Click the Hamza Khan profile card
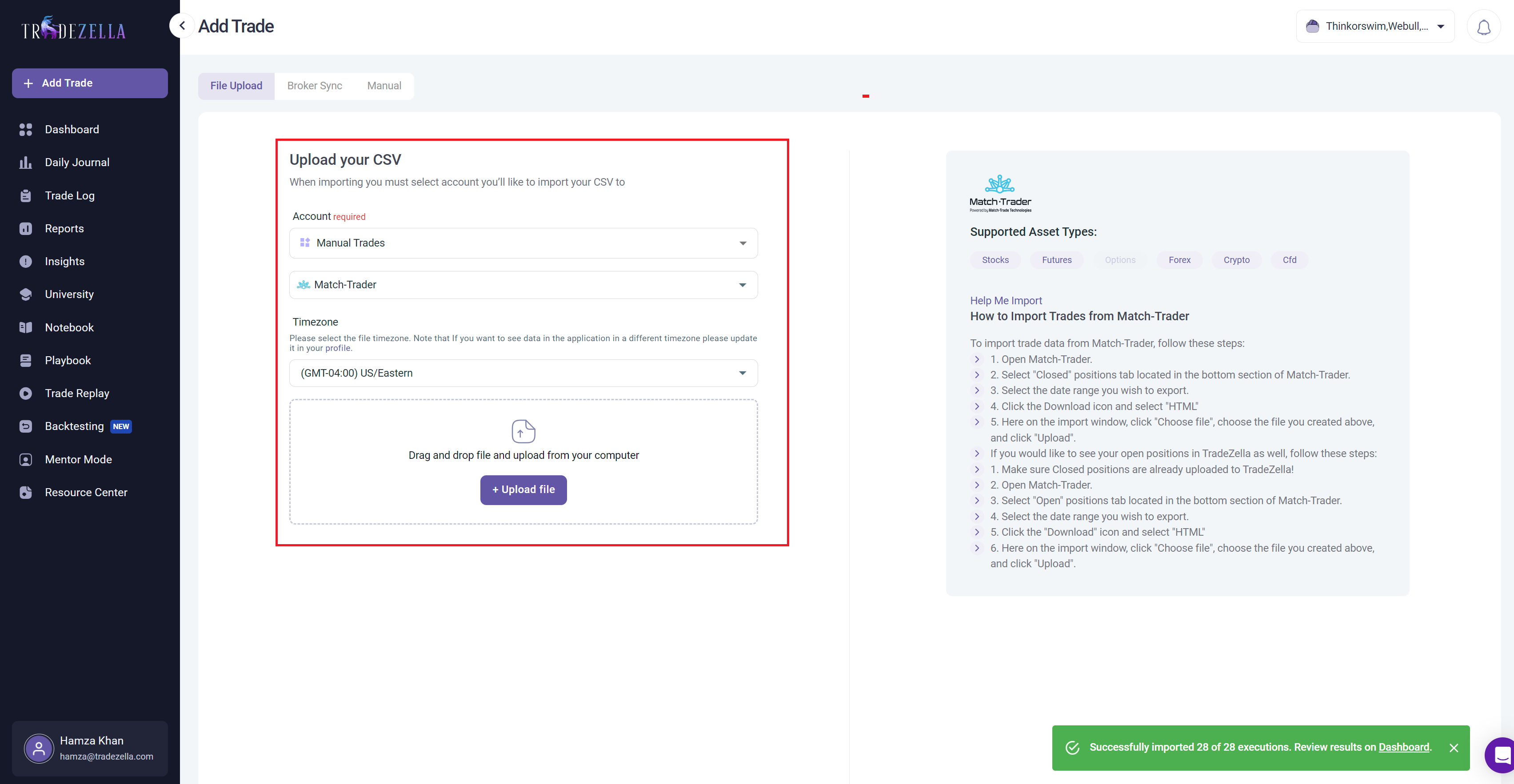 coord(89,748)
